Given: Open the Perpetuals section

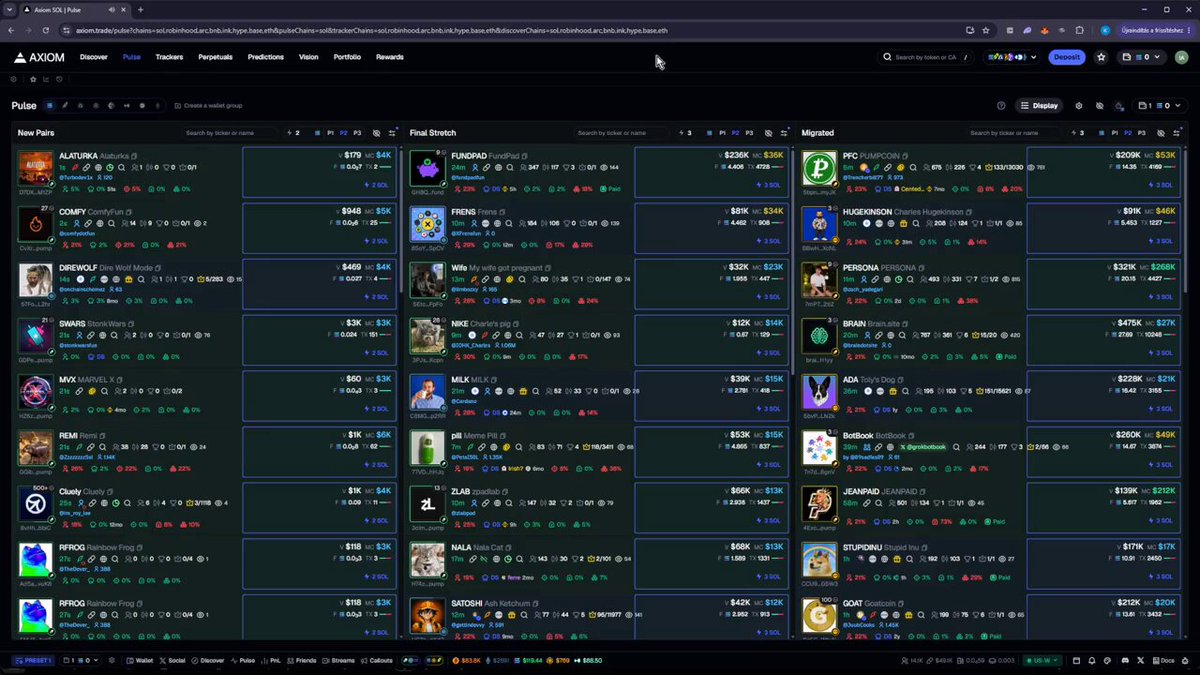Looking at the screenshot, I should pyautogui.click(x=215, y=57).
